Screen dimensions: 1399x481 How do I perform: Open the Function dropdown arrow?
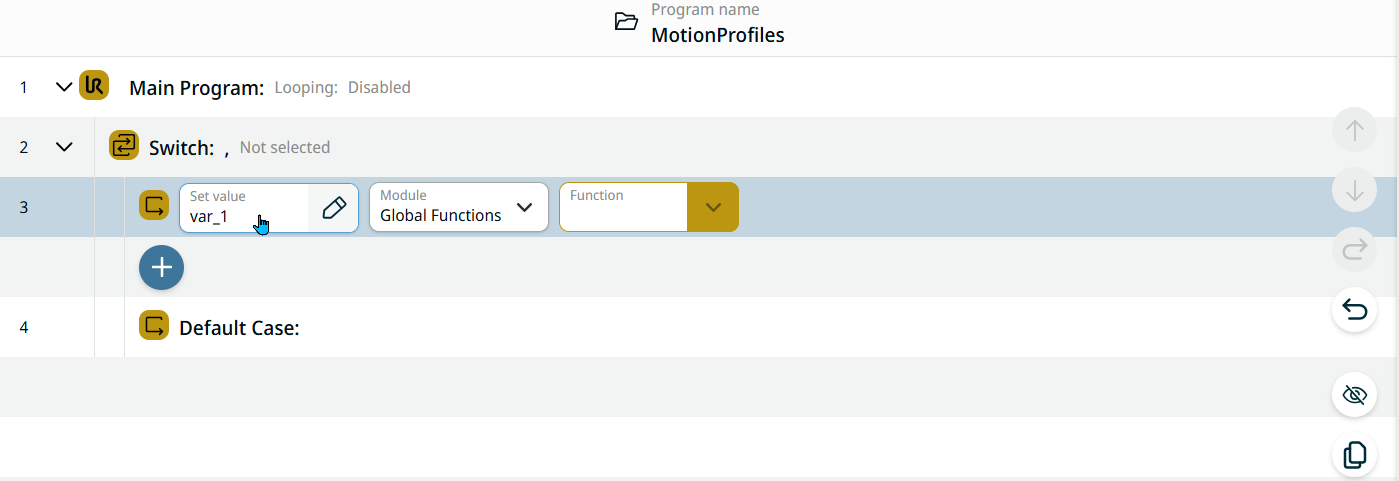(x=713, y=207)
